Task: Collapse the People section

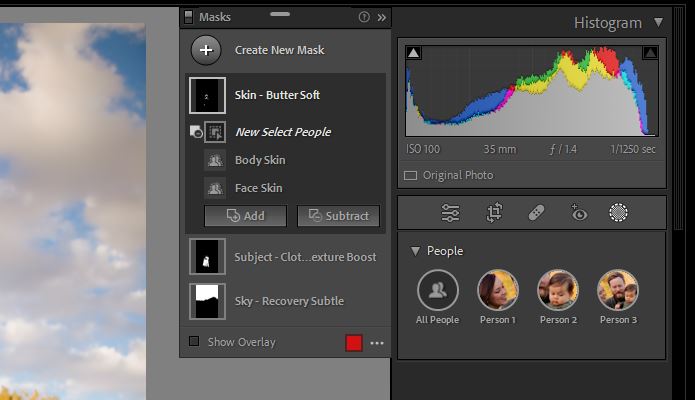Action: [x=415, y=251]
